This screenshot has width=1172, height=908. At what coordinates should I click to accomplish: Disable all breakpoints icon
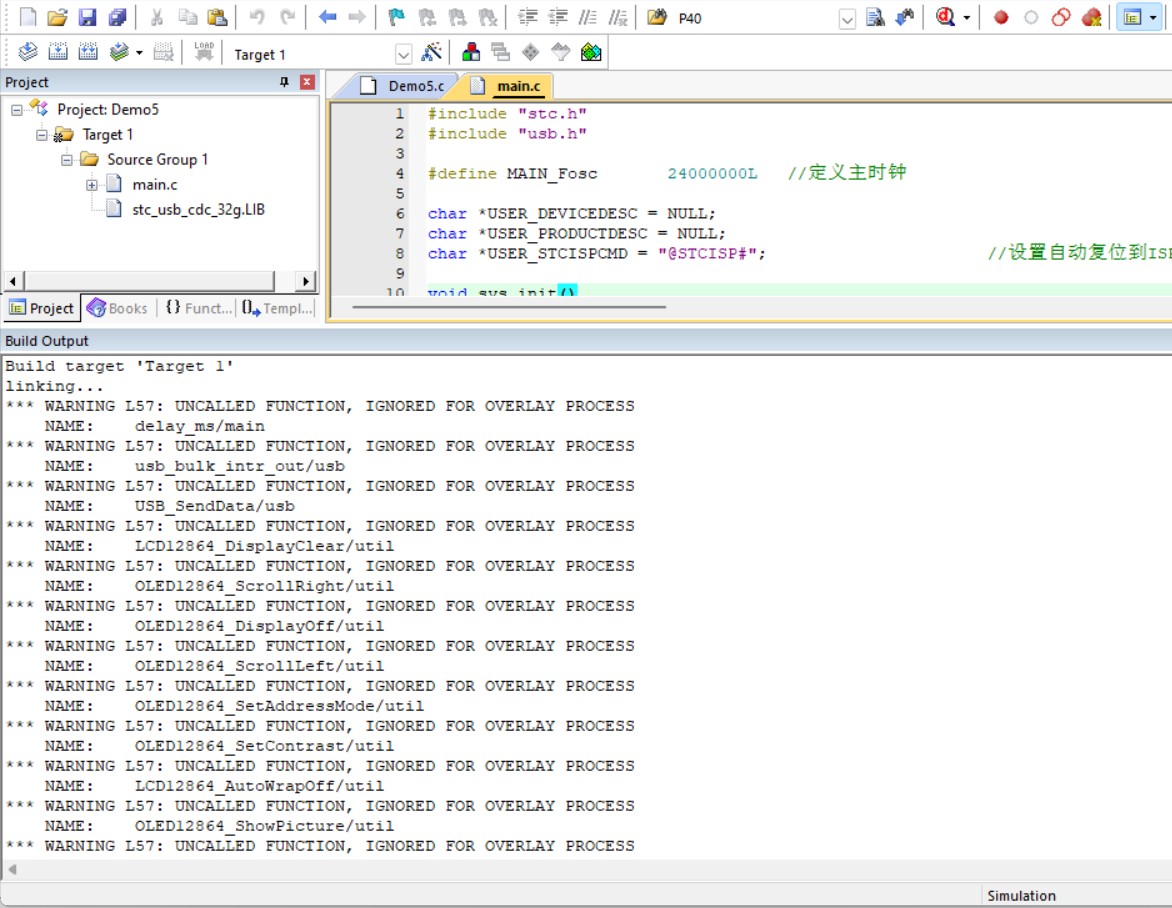[1061, 17]
